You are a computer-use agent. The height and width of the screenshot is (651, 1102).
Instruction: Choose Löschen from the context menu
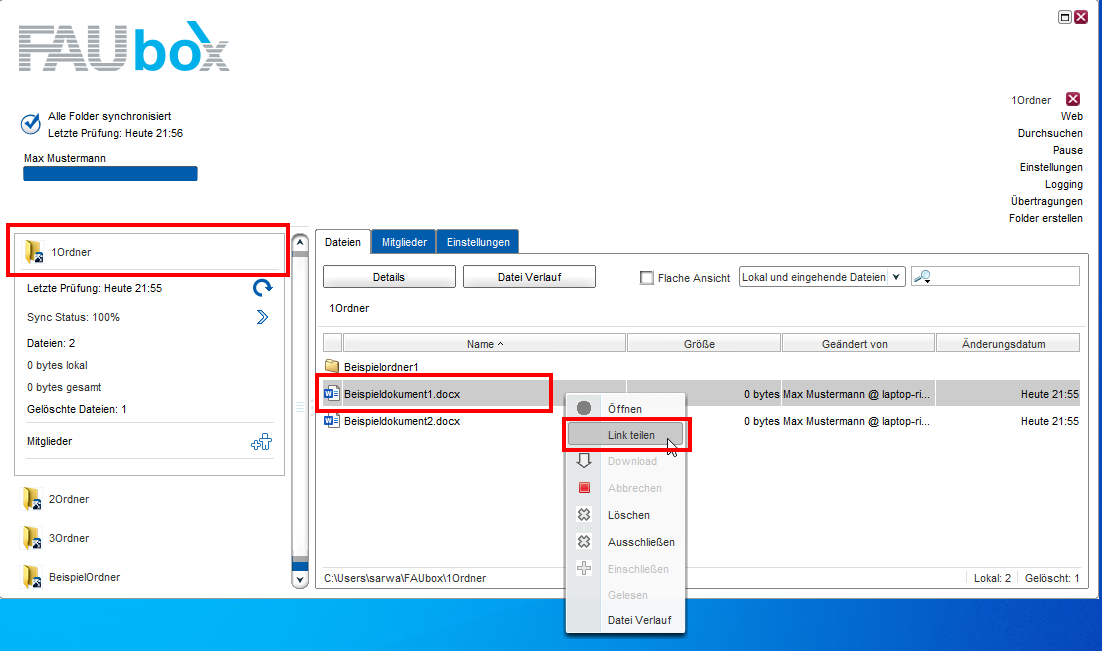[x=625, y=515]
